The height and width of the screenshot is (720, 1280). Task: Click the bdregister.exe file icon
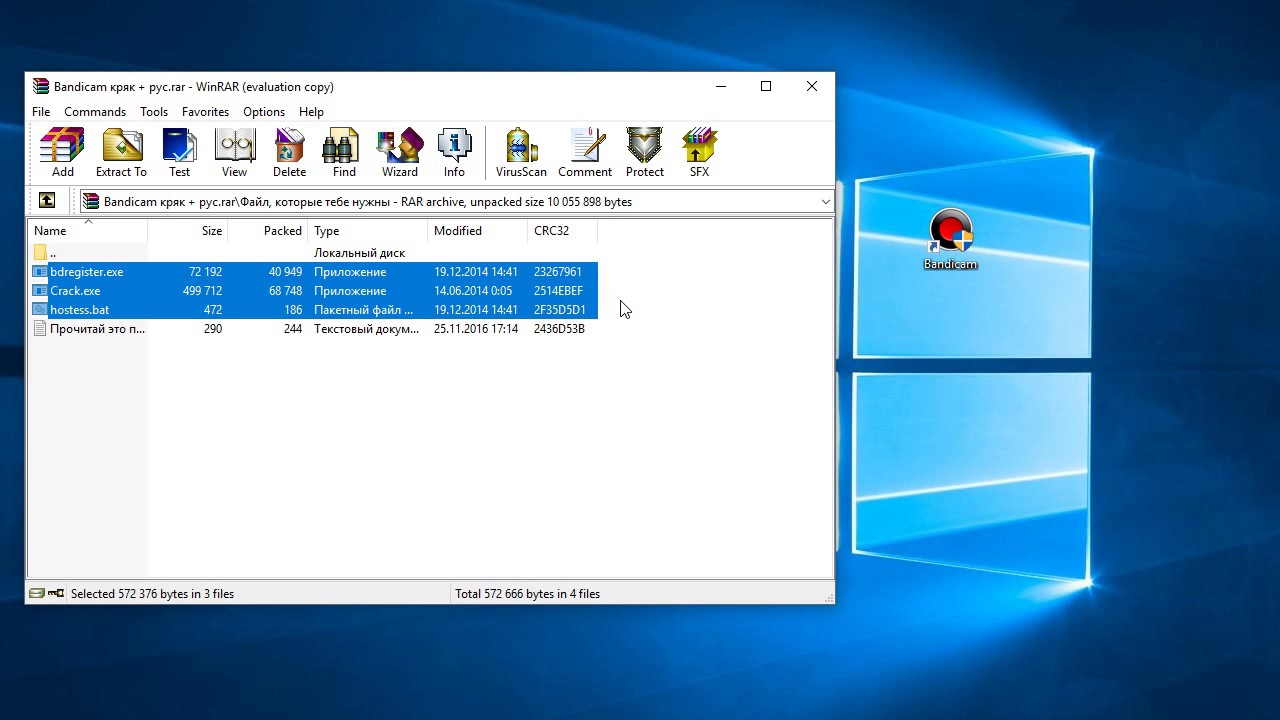40,272
